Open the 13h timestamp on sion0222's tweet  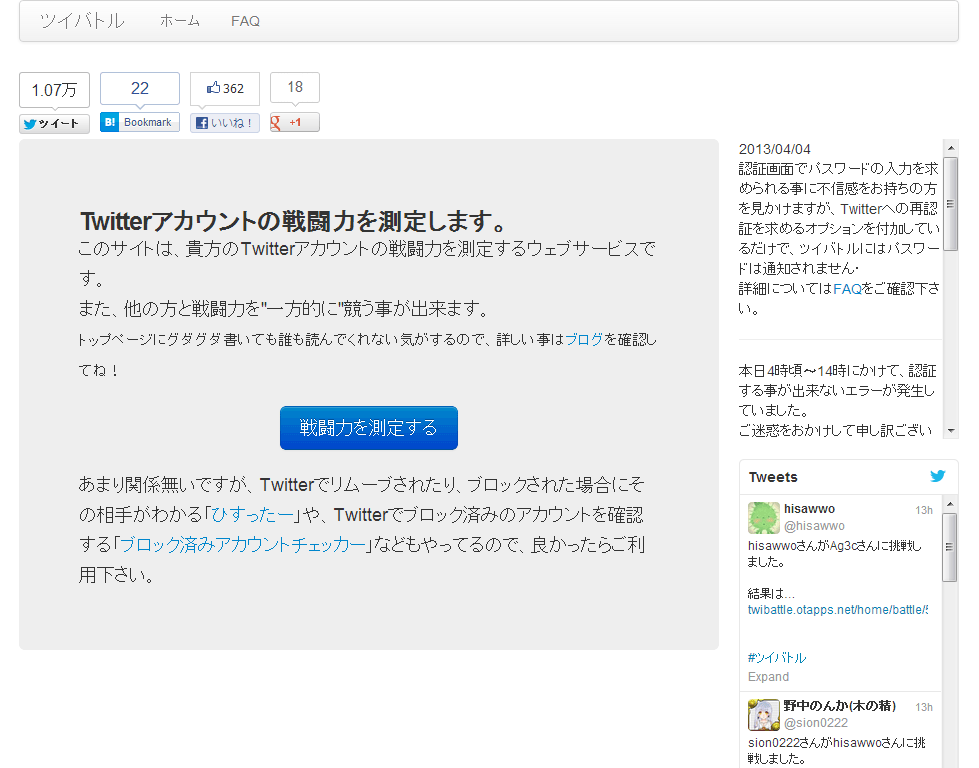coord(923,707)
